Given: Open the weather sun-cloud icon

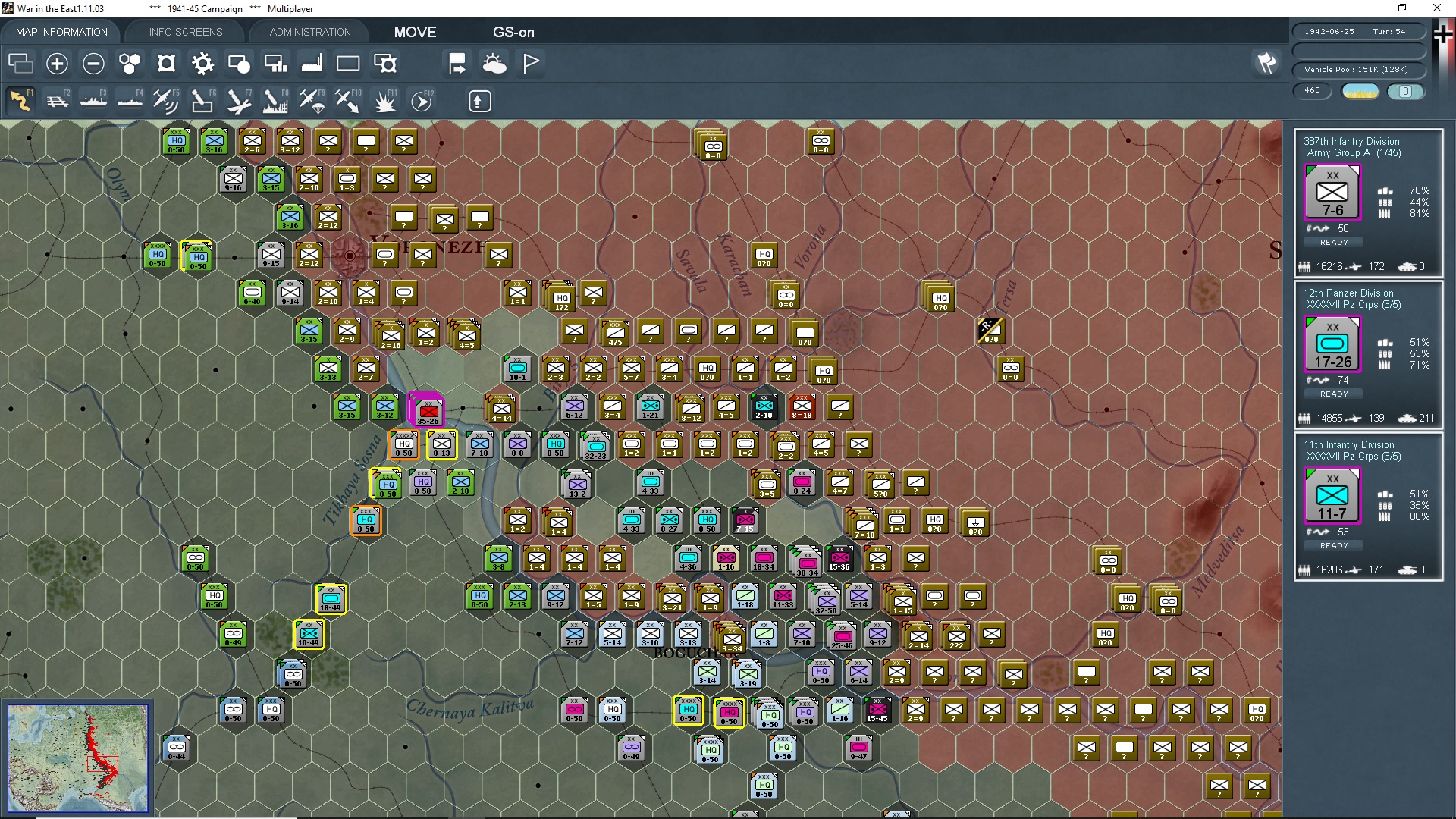Looking at the screenshot, I should [494, 64].
